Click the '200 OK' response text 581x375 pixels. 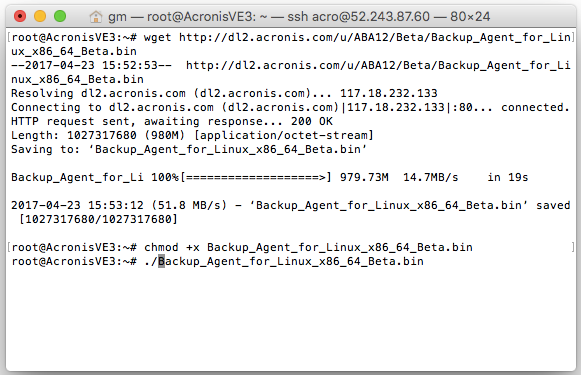point(311,121)
